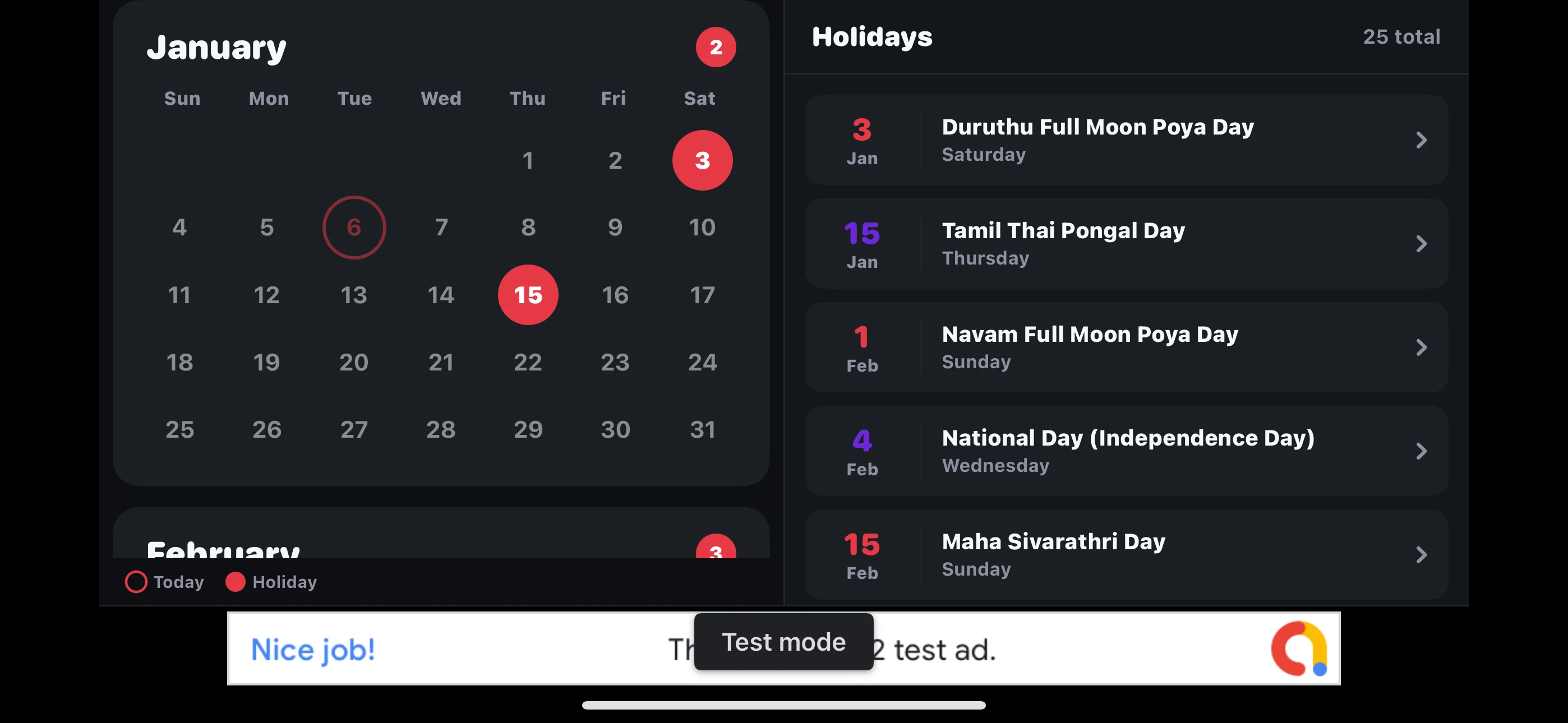Click the red holiday badge on January header
1568x723 pixels.
click(716, 47)
